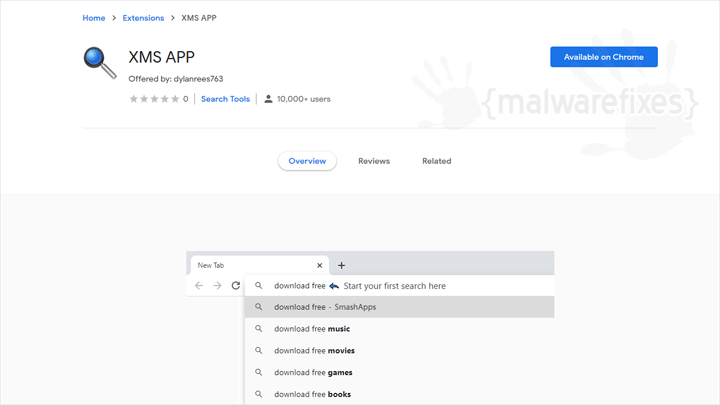Click the browser back arrow

click(x=199, y=286)
